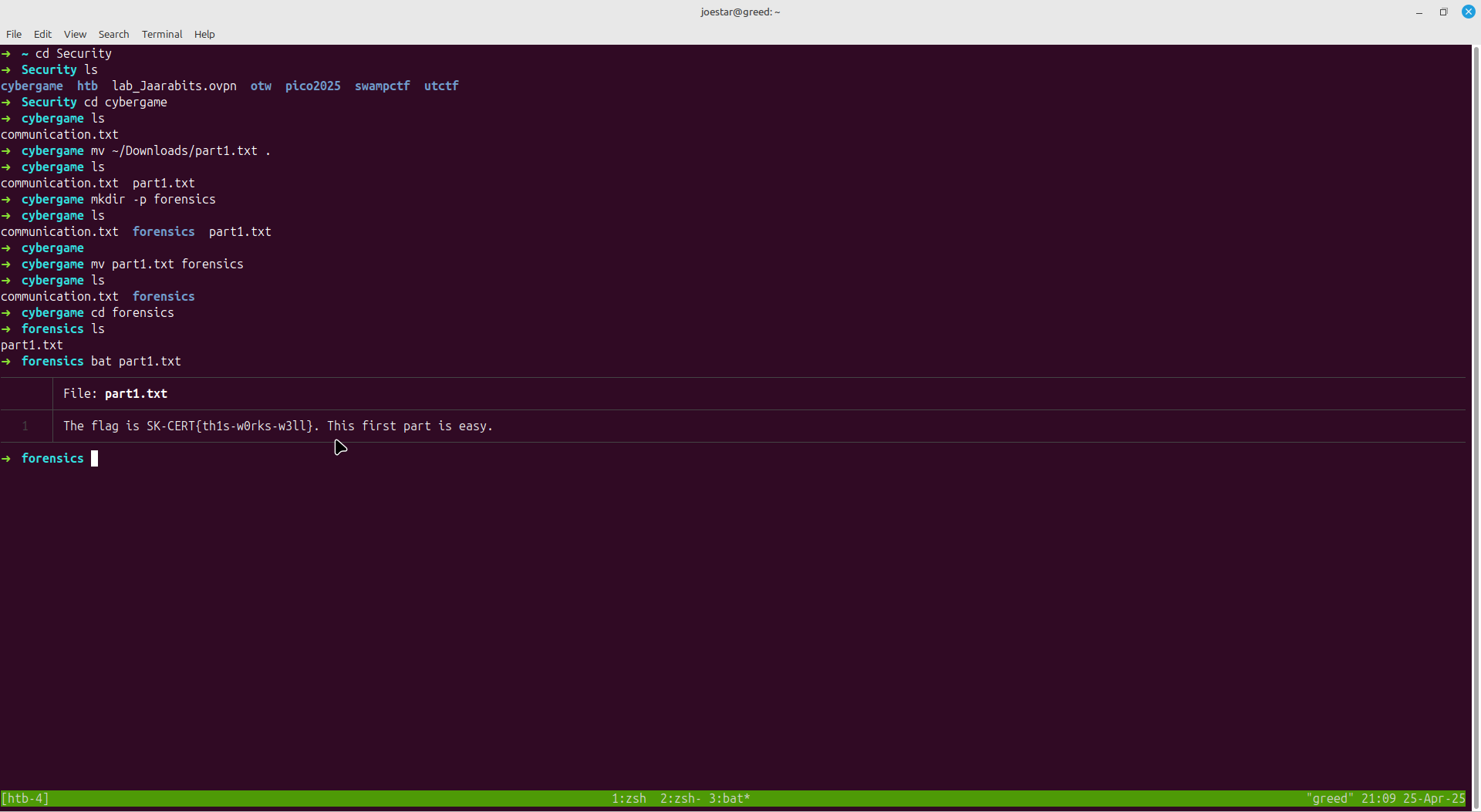Minimize the terminal window

(1419, 12)
